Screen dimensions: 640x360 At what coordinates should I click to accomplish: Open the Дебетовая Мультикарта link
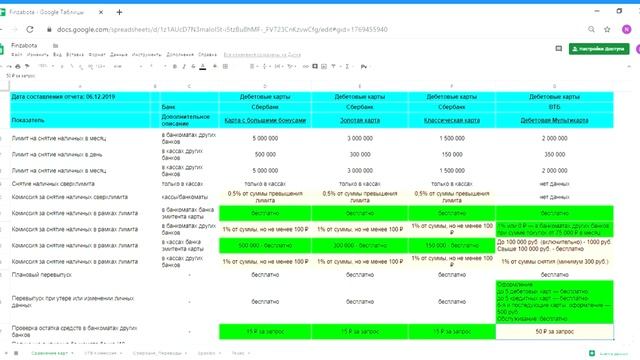point(554,120)
